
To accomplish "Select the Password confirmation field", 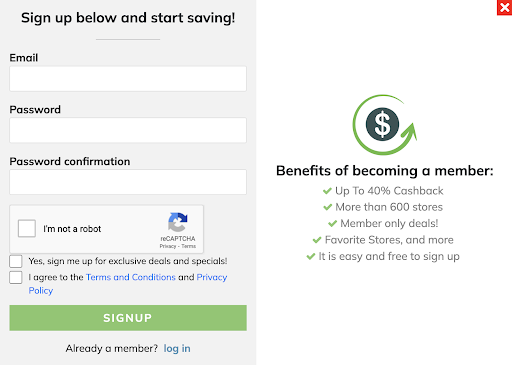I will tap(128, 182).
